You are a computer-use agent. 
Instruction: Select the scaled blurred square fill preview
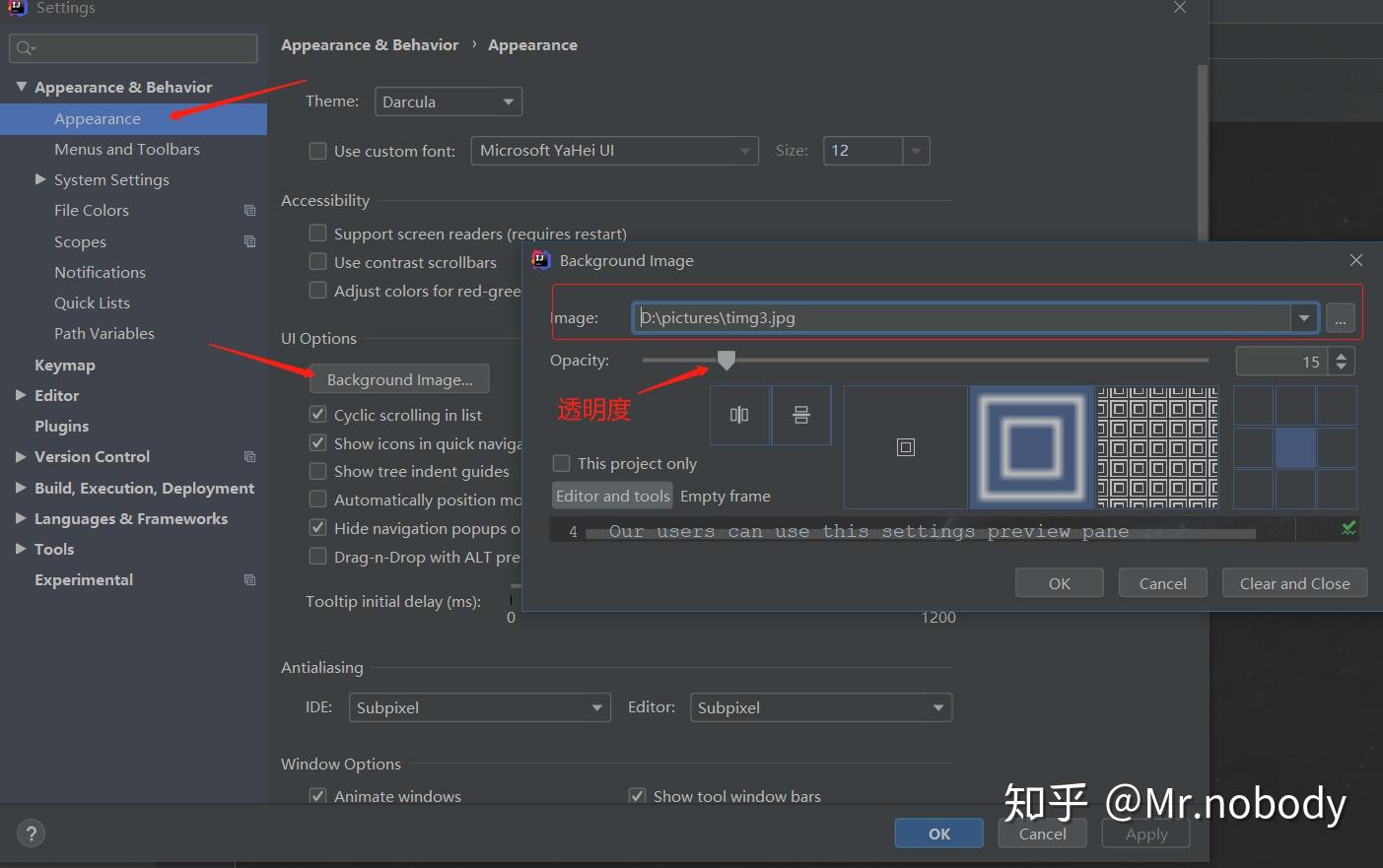(1031, 446)
